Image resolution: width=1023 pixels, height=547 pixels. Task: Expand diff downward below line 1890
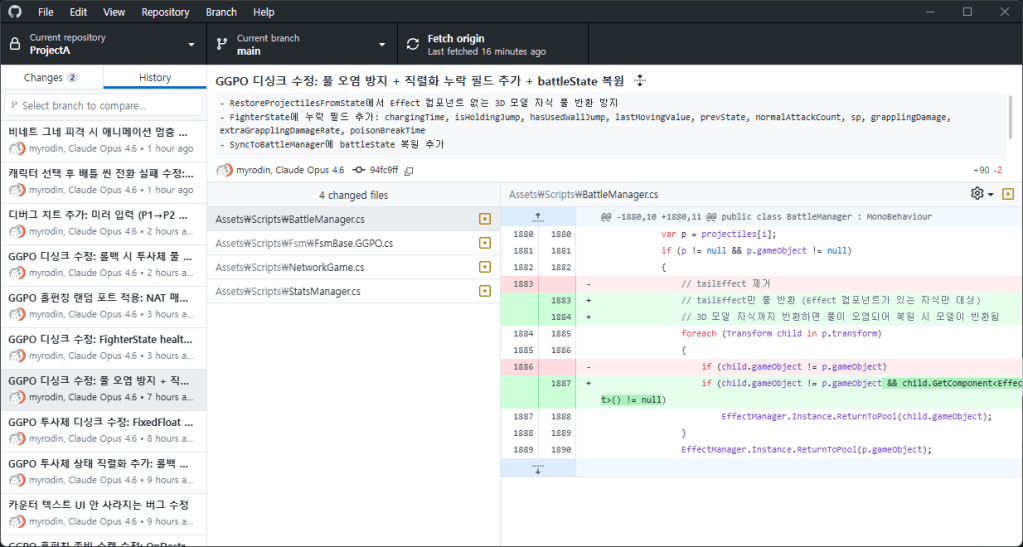tap(538, 468)
